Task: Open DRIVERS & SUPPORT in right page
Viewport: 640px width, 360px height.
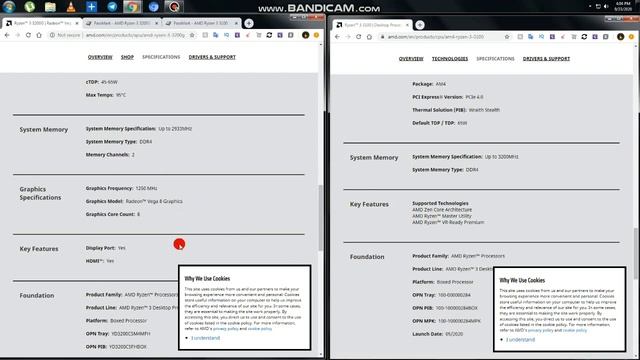Action: coord(546,59)
